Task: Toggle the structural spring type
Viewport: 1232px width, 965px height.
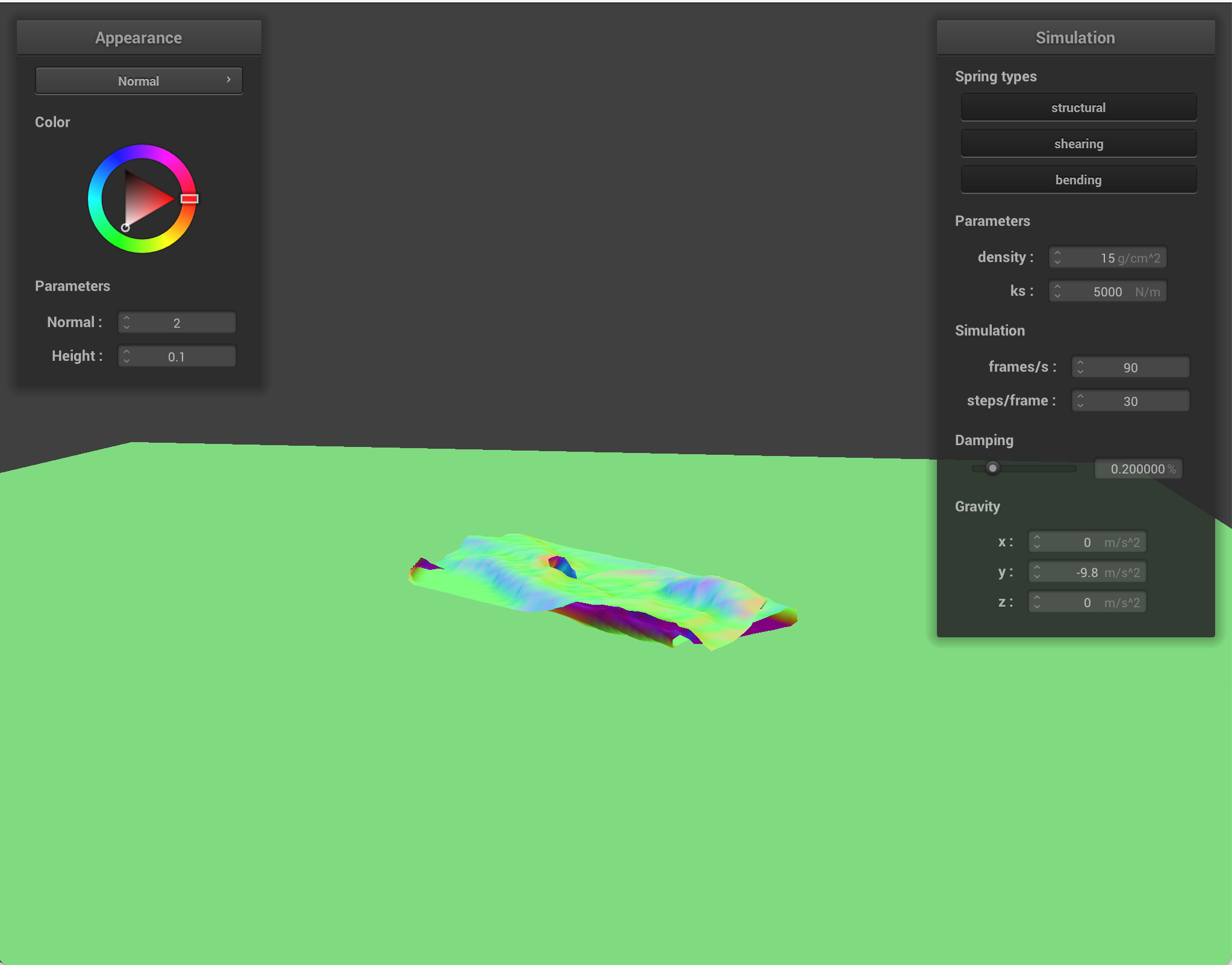Action: click(x=1078, y=107)
